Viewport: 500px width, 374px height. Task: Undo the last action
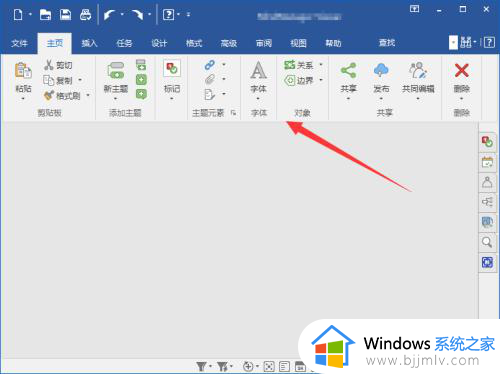(x=109, y=15)
